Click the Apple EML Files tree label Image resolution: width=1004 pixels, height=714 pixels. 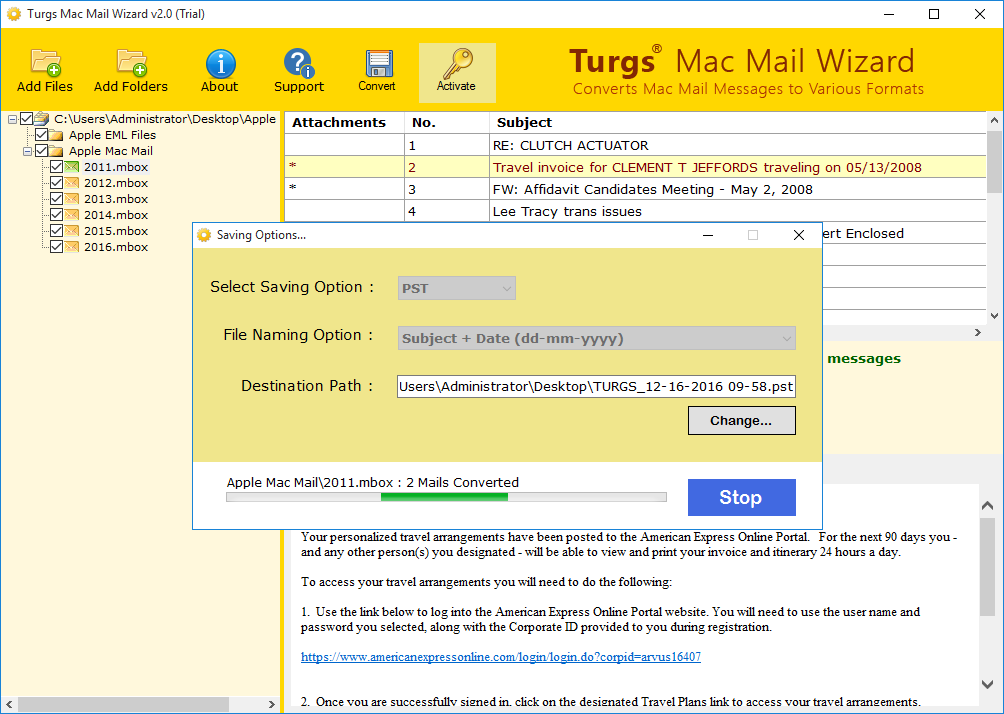(113, 135)
